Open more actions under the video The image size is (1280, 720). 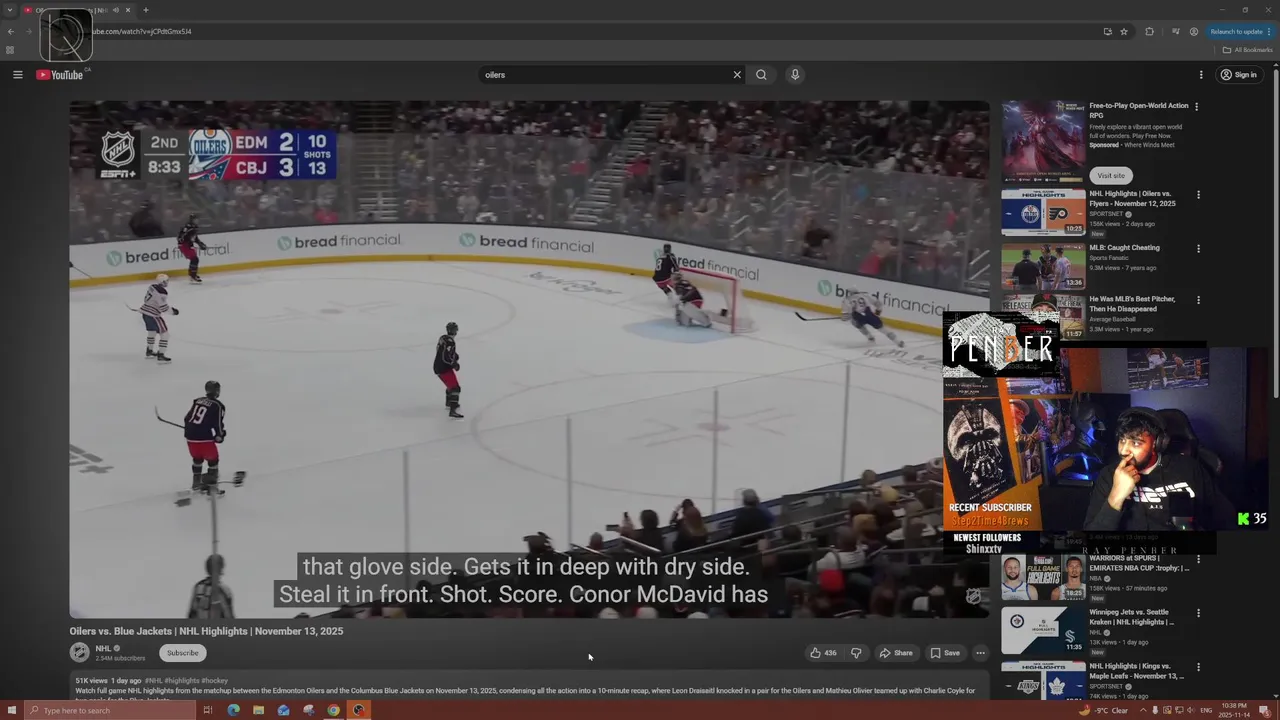point(980,653)
